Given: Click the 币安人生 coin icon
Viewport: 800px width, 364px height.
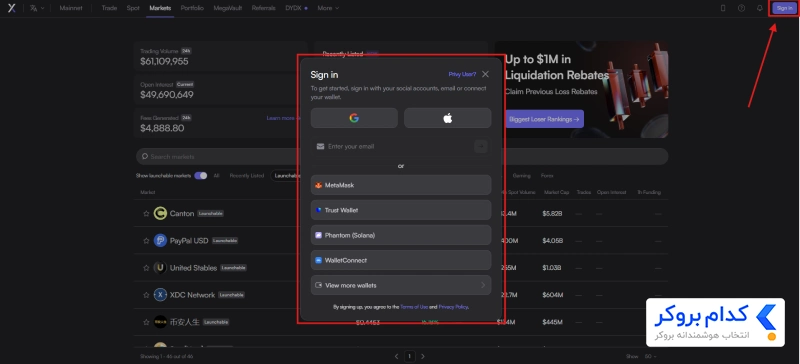Looking at the screenshot, I should 160,322.
